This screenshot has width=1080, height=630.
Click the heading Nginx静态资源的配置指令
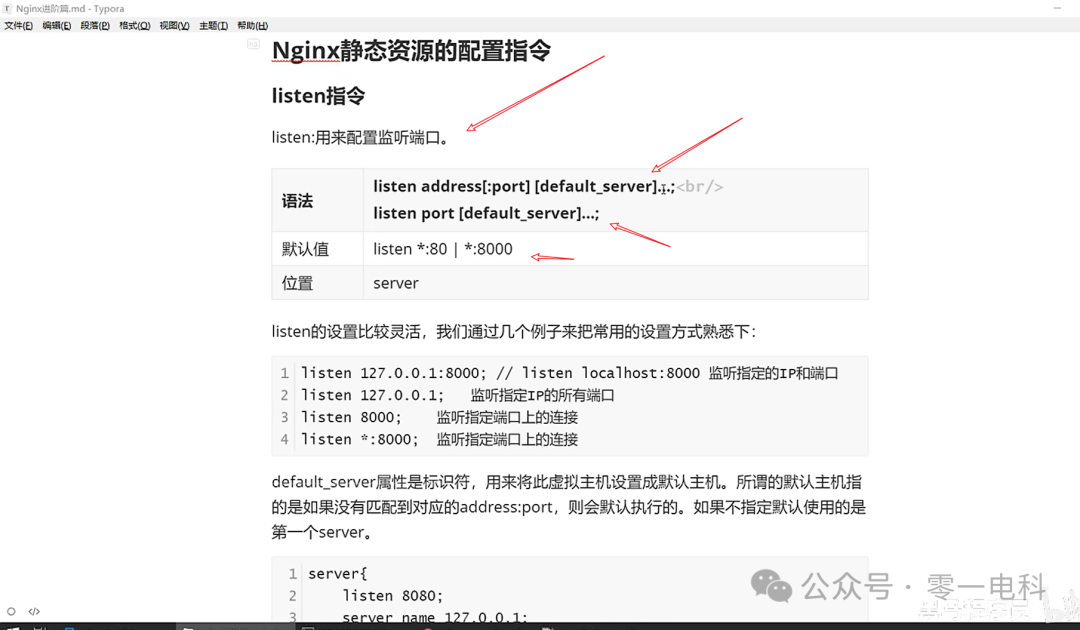tap(411, 50)
